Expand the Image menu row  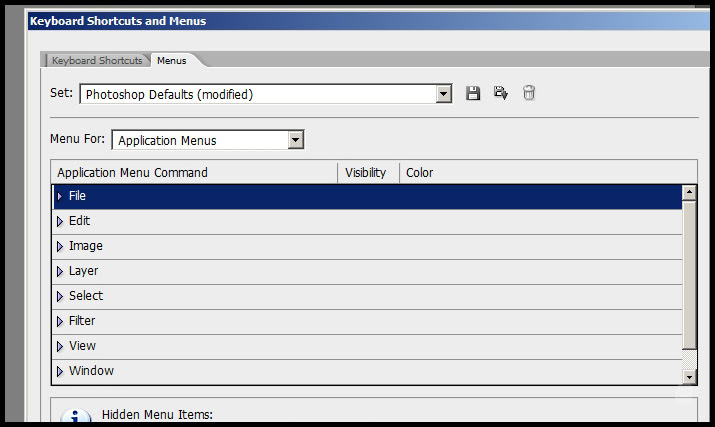[60, 246]
